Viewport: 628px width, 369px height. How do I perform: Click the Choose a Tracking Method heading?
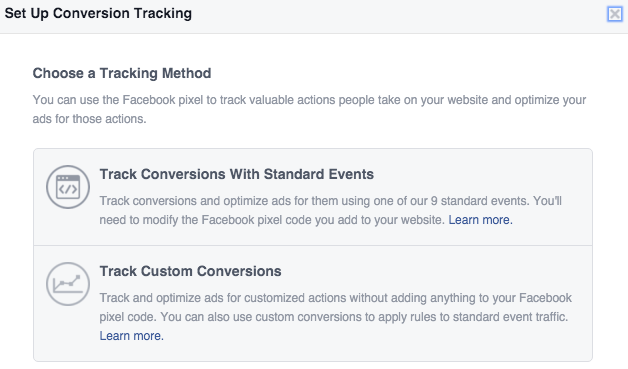point(122,73)
